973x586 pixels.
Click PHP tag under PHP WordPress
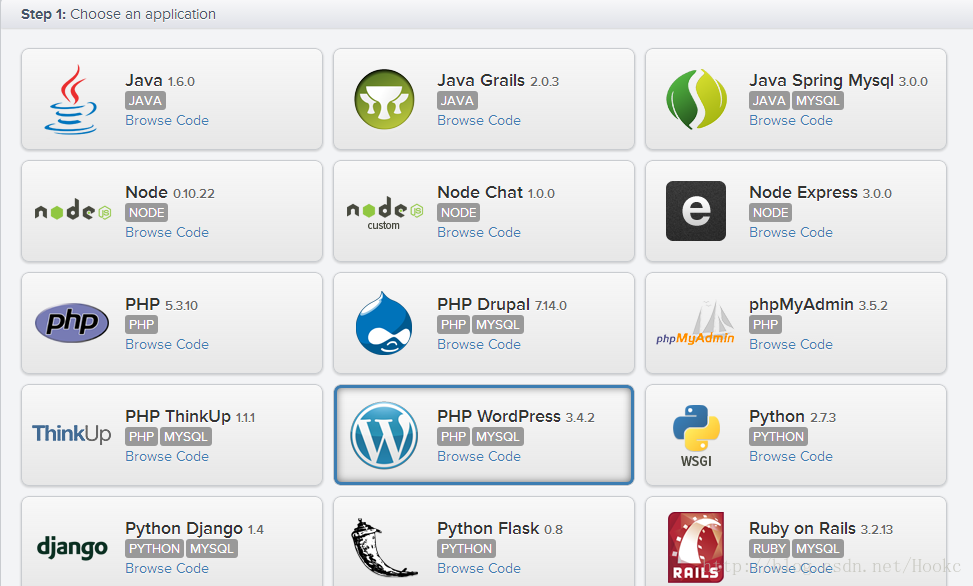[x=454, y=436]
